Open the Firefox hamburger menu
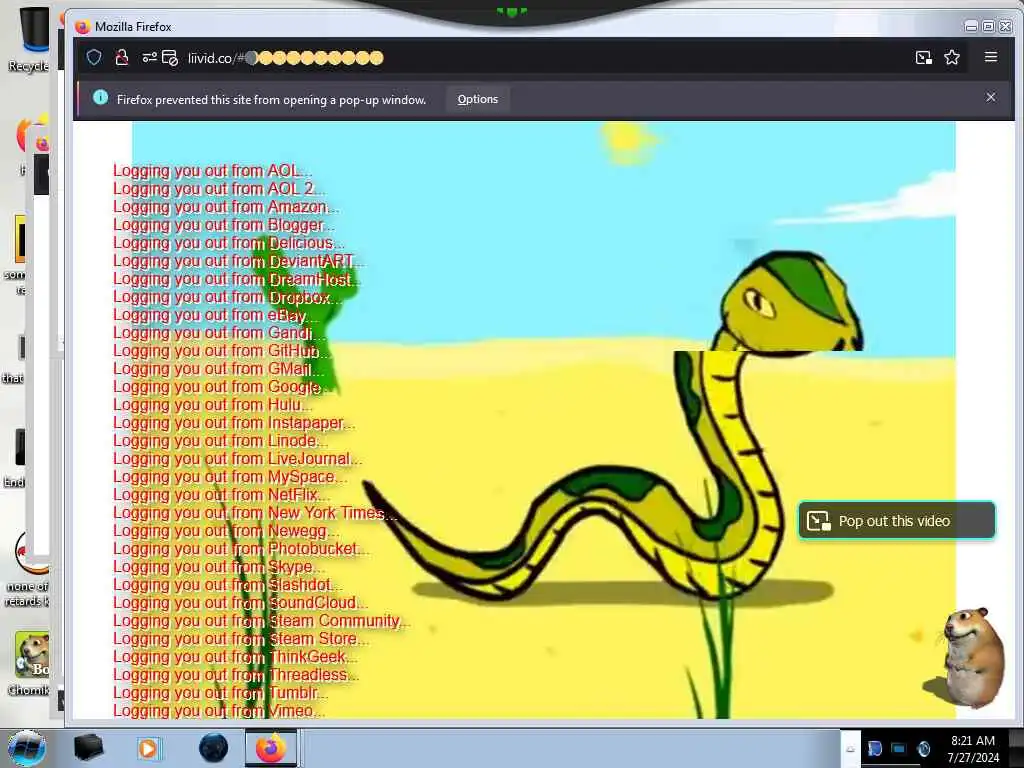The image size is (1024, 768). click(x=991, y=57)
